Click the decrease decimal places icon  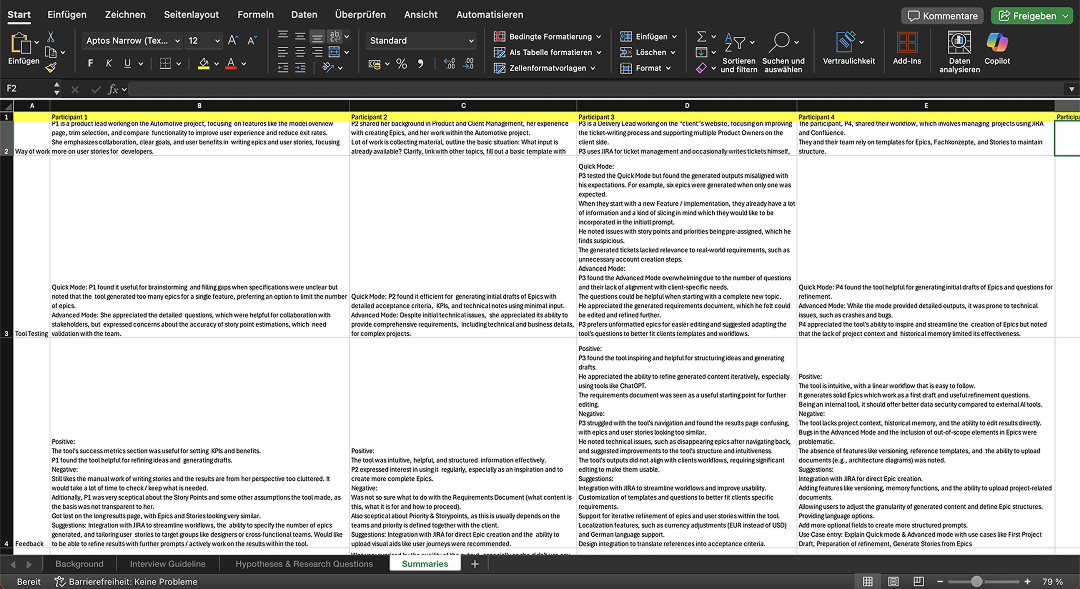468,63
